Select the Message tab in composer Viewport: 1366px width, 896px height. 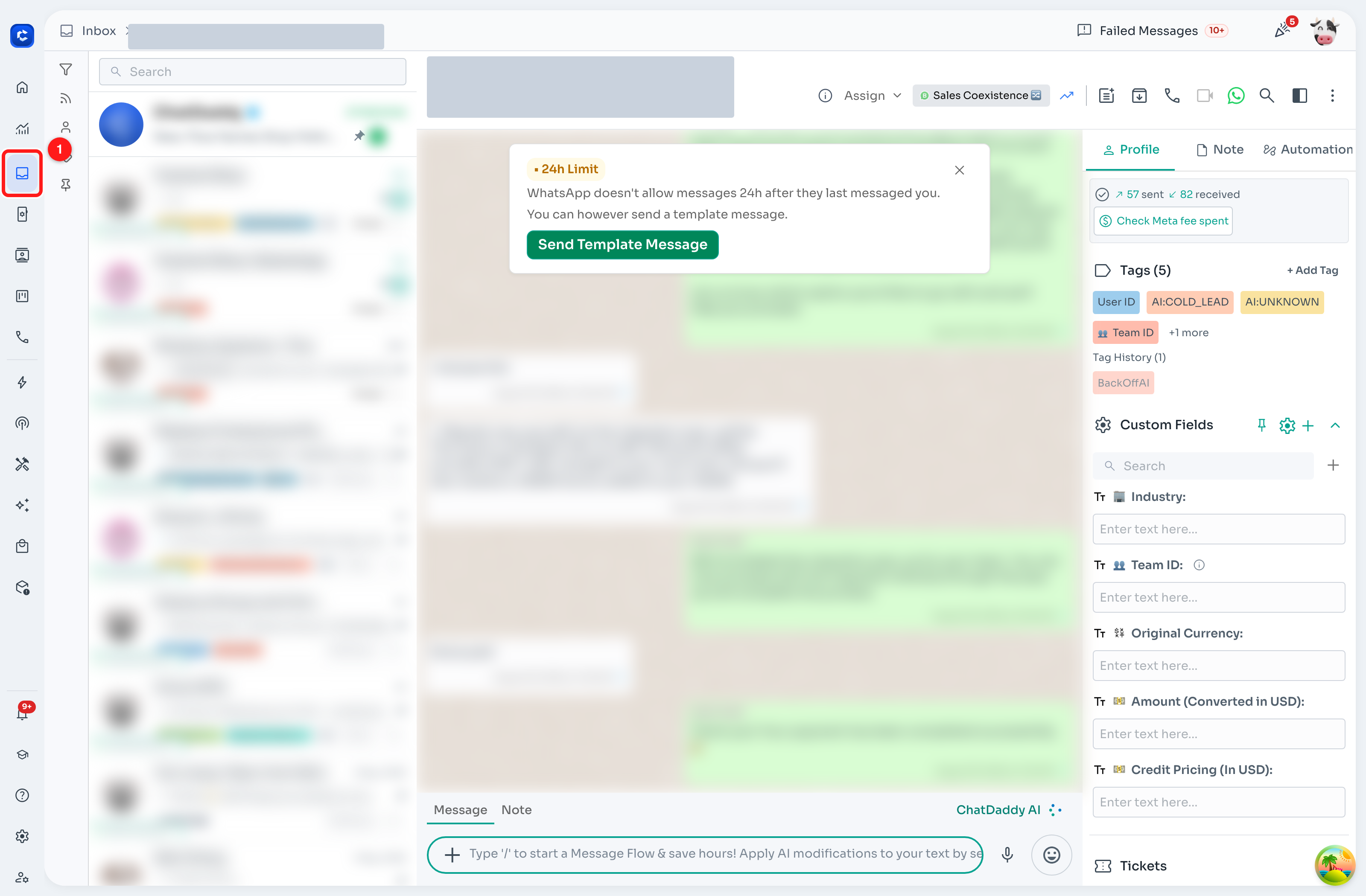[x=460, y=809]
